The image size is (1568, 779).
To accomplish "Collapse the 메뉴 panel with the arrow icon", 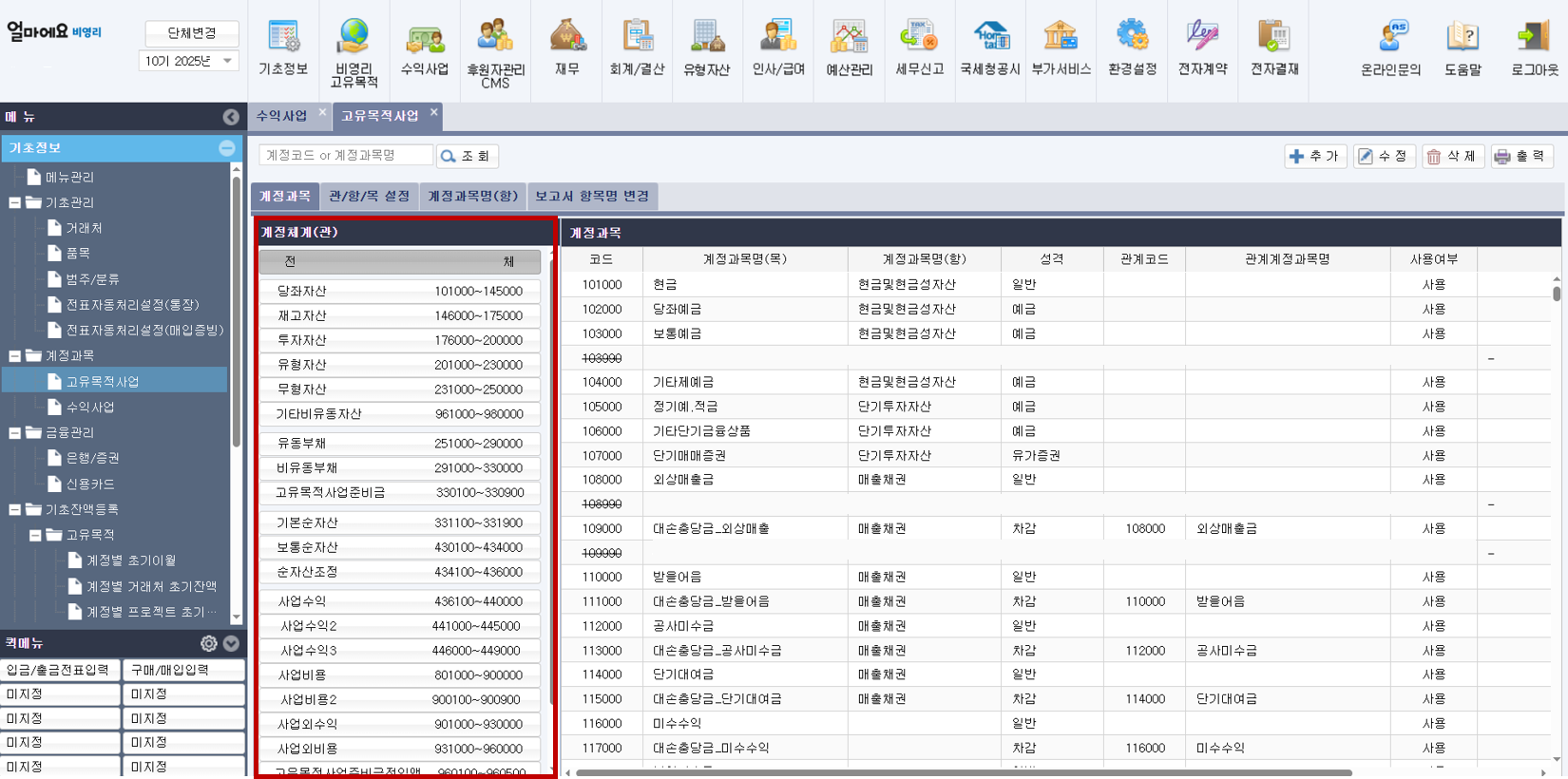I will [231, 117].
